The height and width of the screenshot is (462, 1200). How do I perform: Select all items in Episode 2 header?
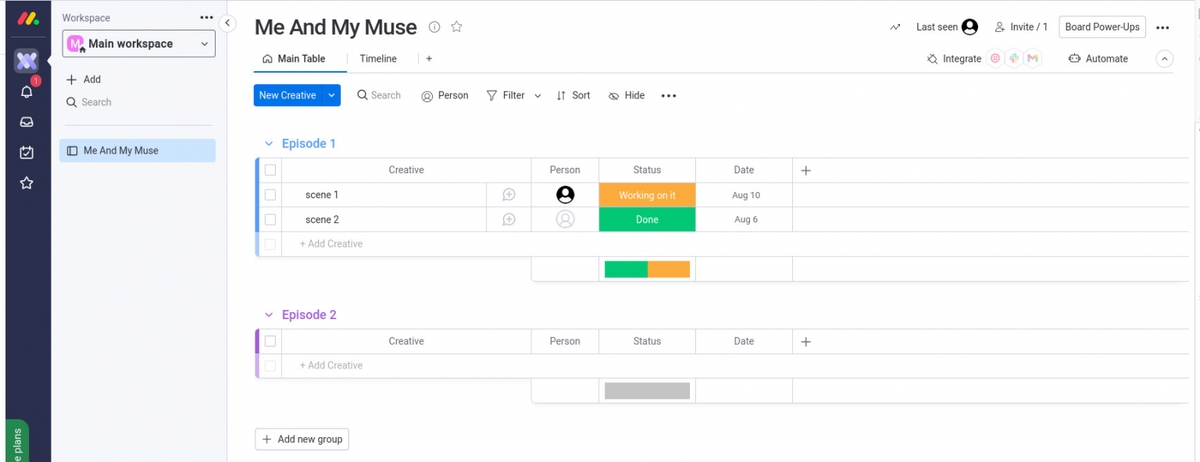(270, 341)
